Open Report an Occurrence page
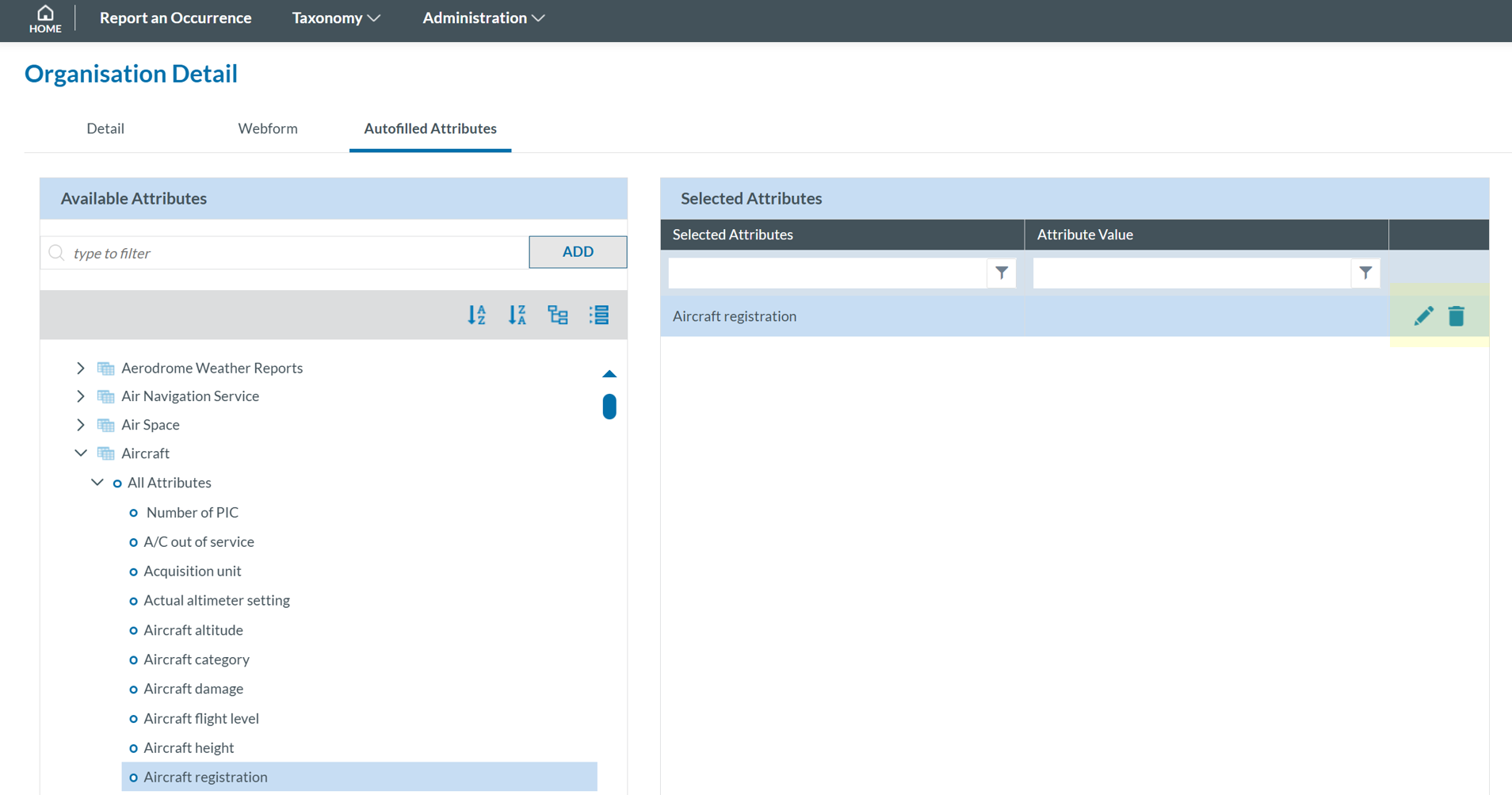The image size is (1512, 795). click(x=175, y=18)
